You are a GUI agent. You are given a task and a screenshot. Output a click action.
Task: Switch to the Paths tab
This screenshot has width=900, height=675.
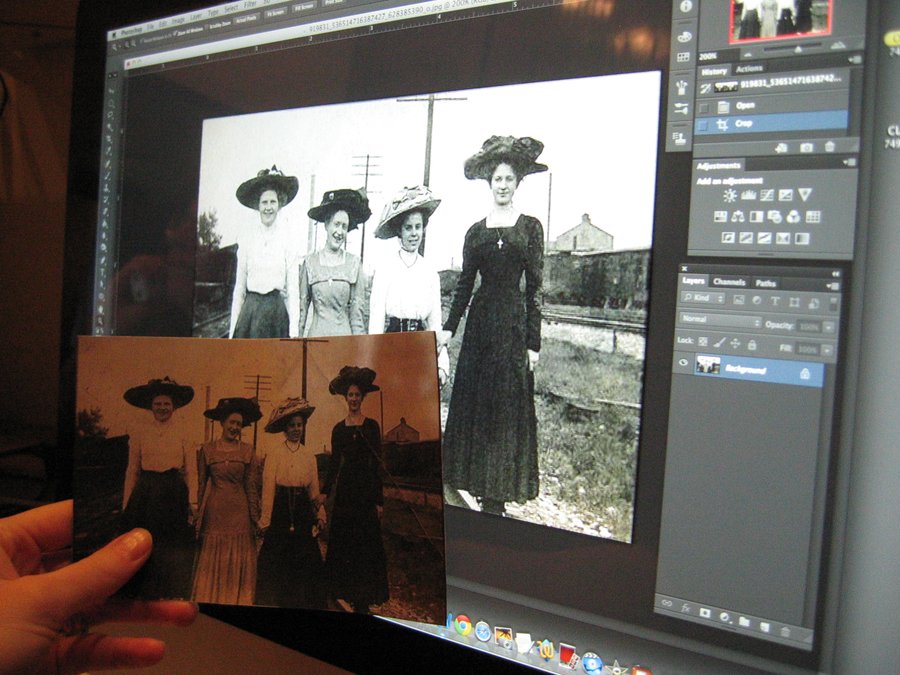(x=765, y=283)
